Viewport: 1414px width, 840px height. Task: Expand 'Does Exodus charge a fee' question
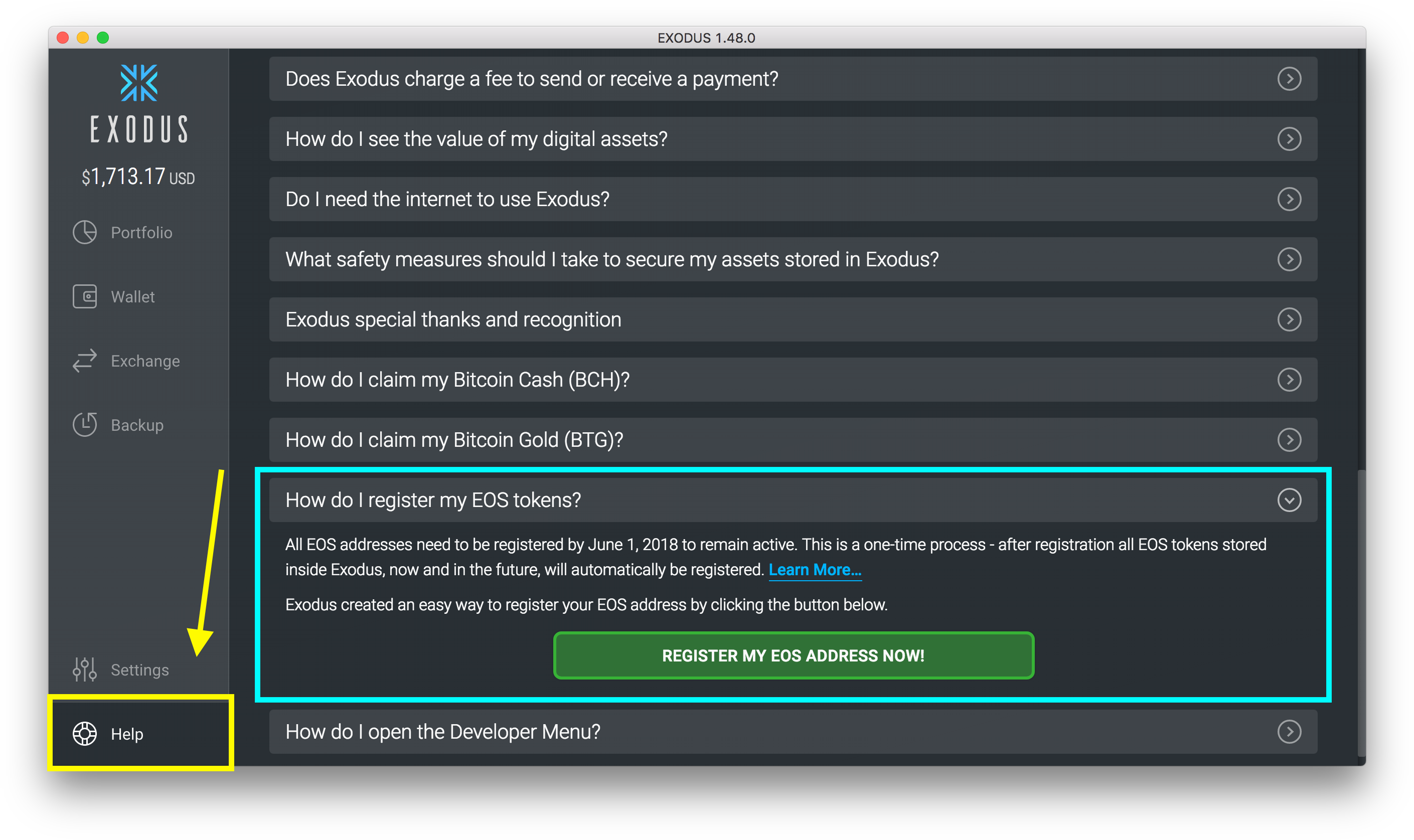click(x=1290, y=79)
